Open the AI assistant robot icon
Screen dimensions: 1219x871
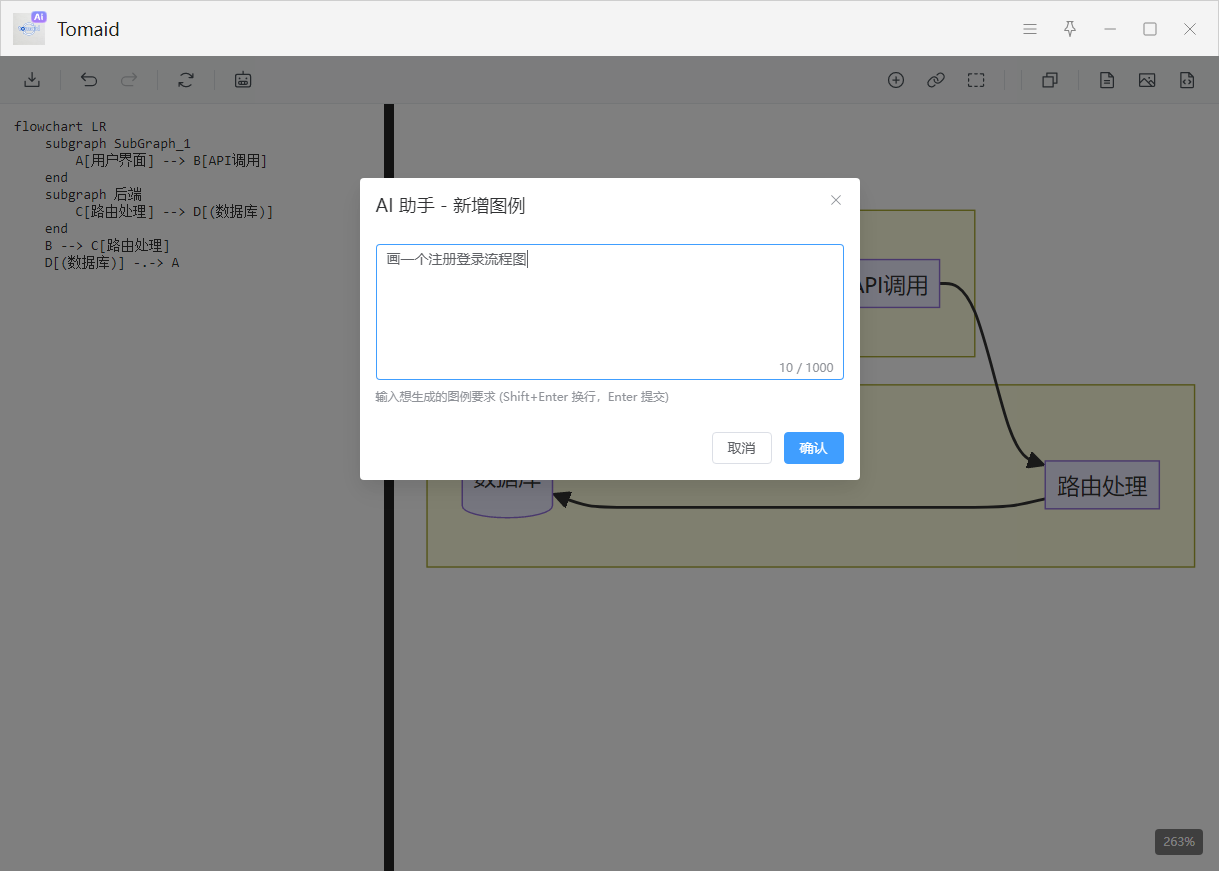[243, 80]
